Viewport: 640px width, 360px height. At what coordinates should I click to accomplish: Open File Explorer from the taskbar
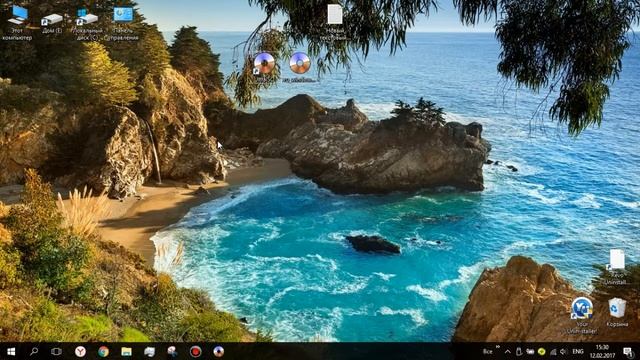[x=126, y=351]
